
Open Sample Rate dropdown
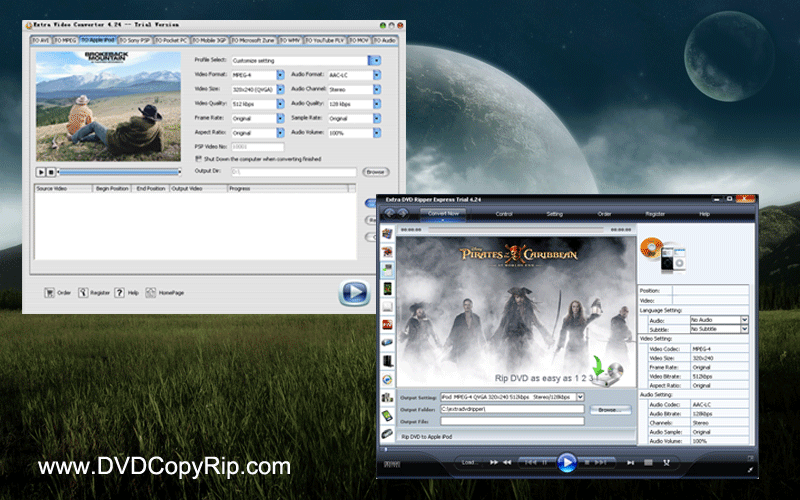377,118
